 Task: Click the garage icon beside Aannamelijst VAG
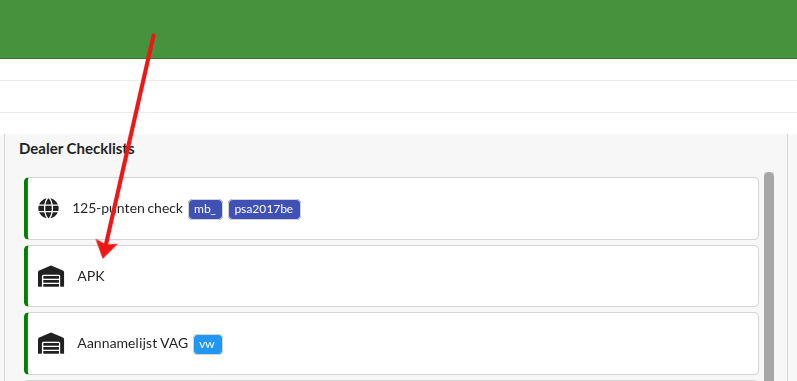coord(51,344)
